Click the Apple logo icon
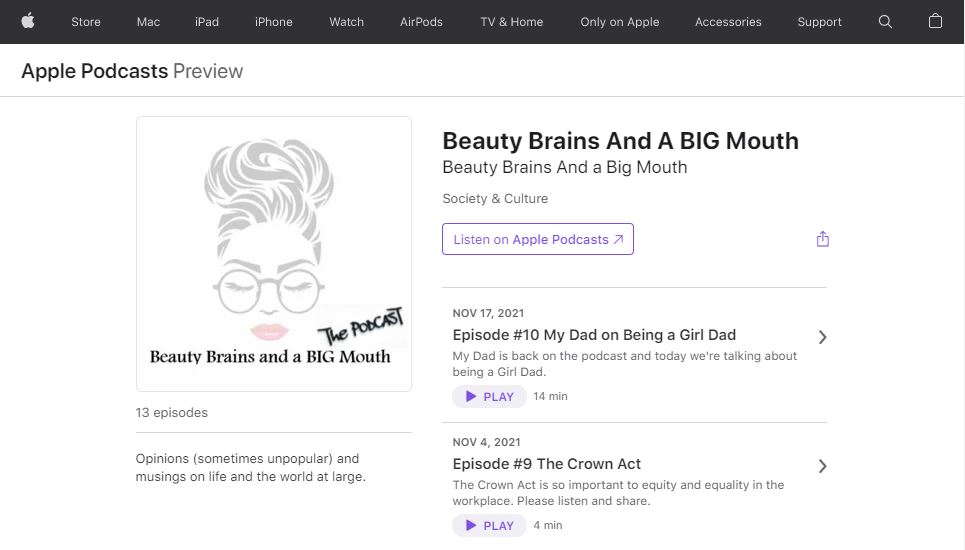This screenshot has width=965, height=550. coord(28,21)
